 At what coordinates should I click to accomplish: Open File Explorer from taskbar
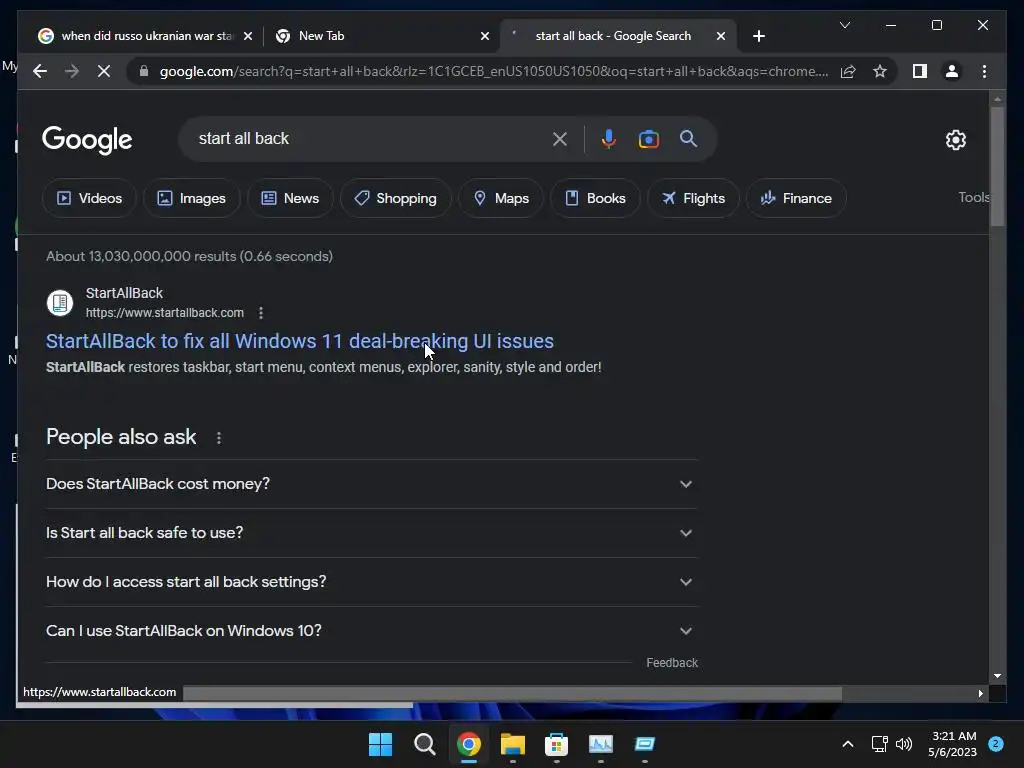(513, 744)
